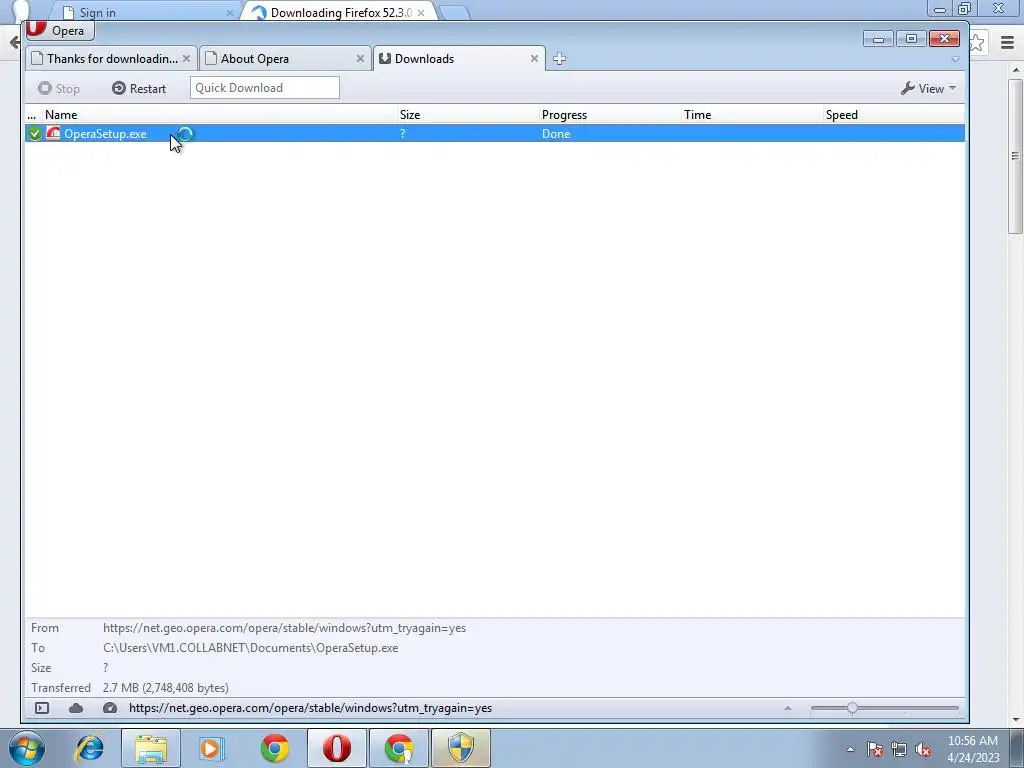Open the second Chrome taskbar button
The image size is (1024, 768).
[x=399, y=748]
